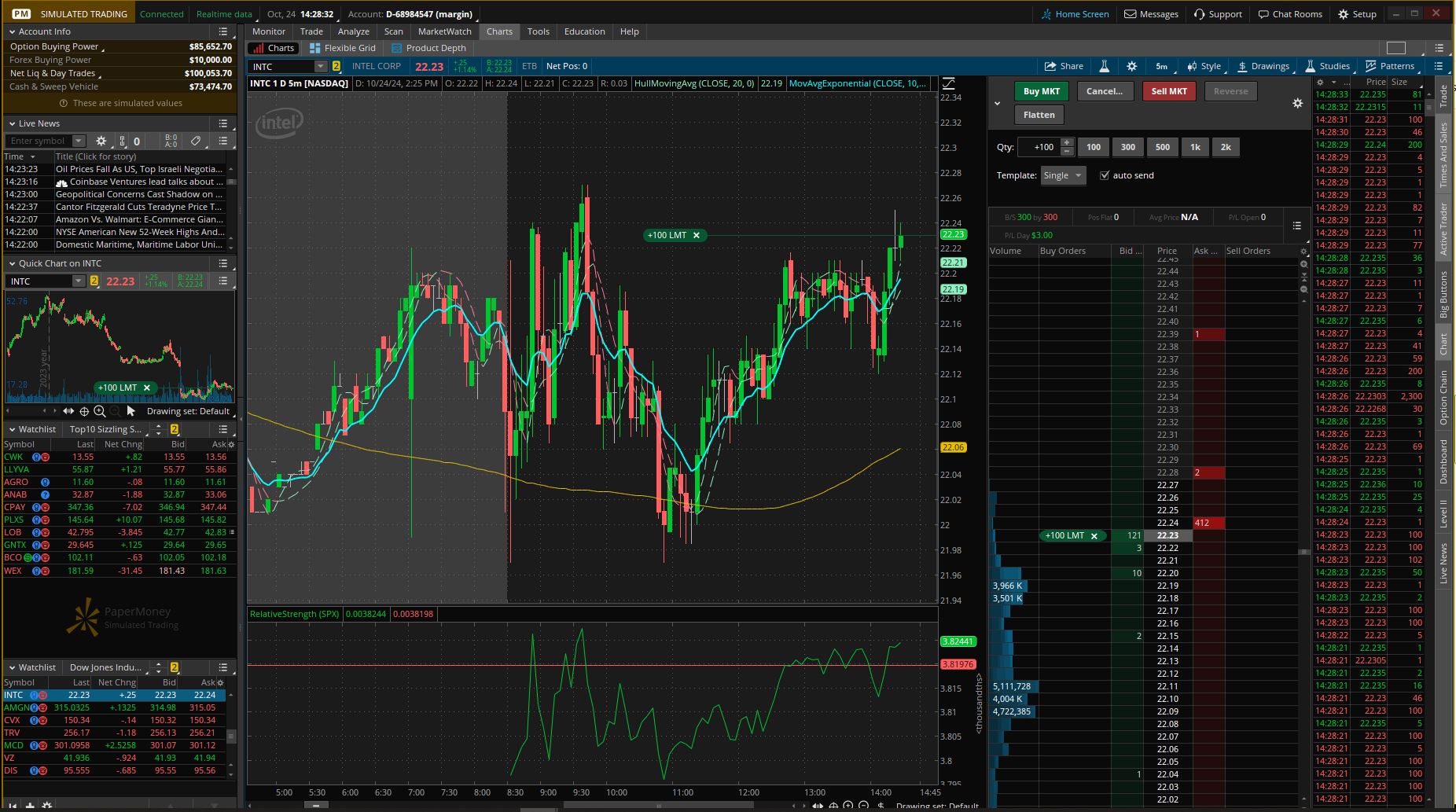
Task: Open the Quick Chart INTC symbol dropdown
Action: click(78, 281)
